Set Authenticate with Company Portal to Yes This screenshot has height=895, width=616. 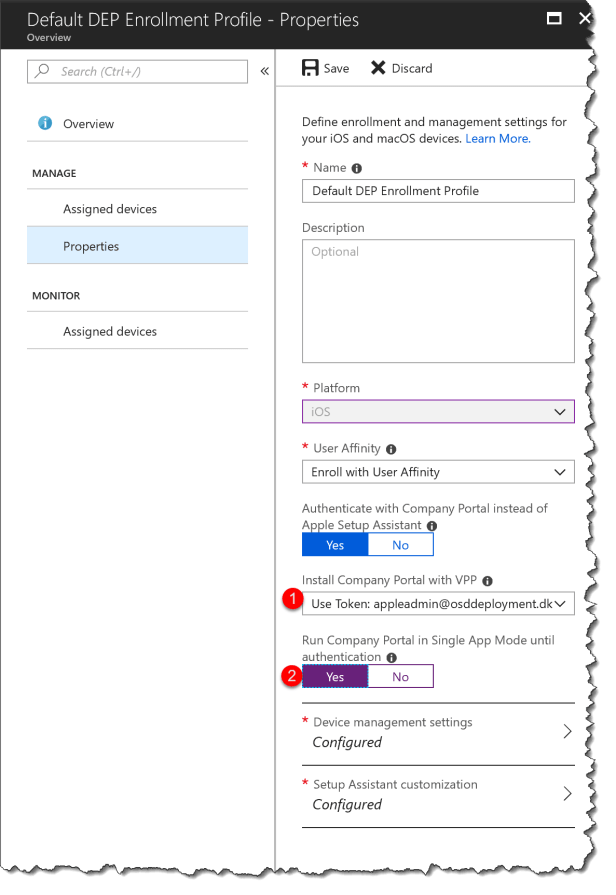pos(335,545)
